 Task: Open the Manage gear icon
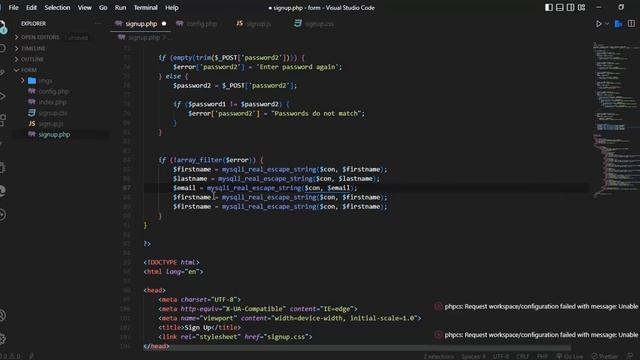2,338
